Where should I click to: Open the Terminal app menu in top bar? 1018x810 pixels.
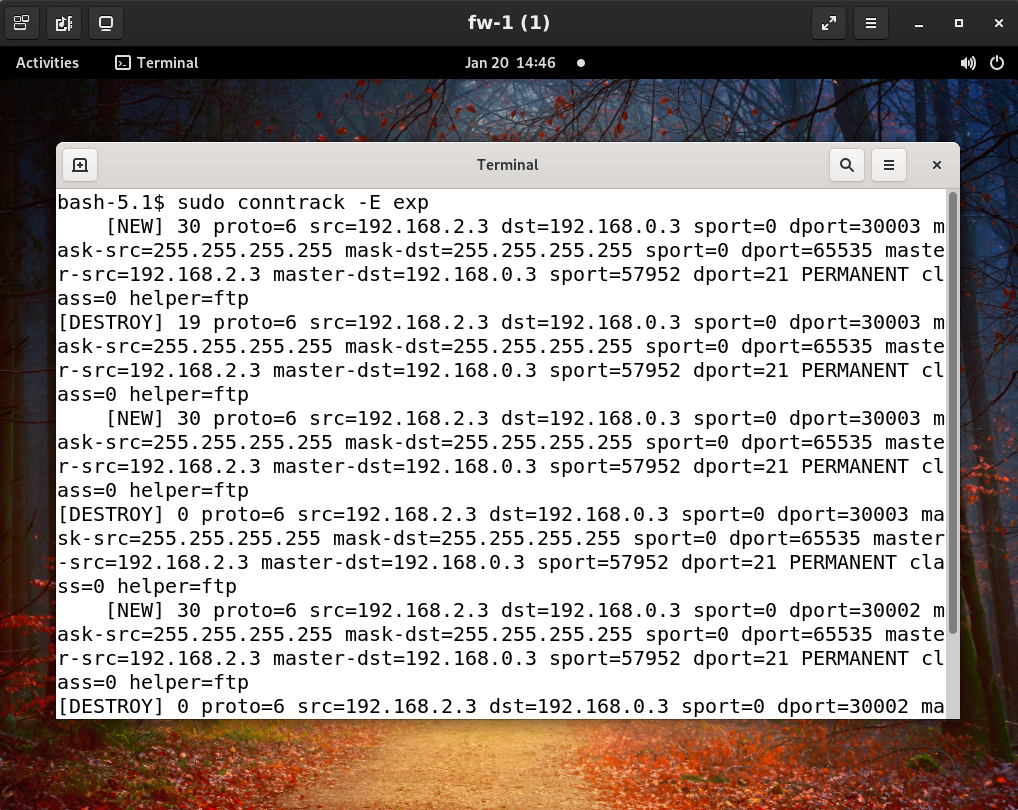click(x=157, y=63)
